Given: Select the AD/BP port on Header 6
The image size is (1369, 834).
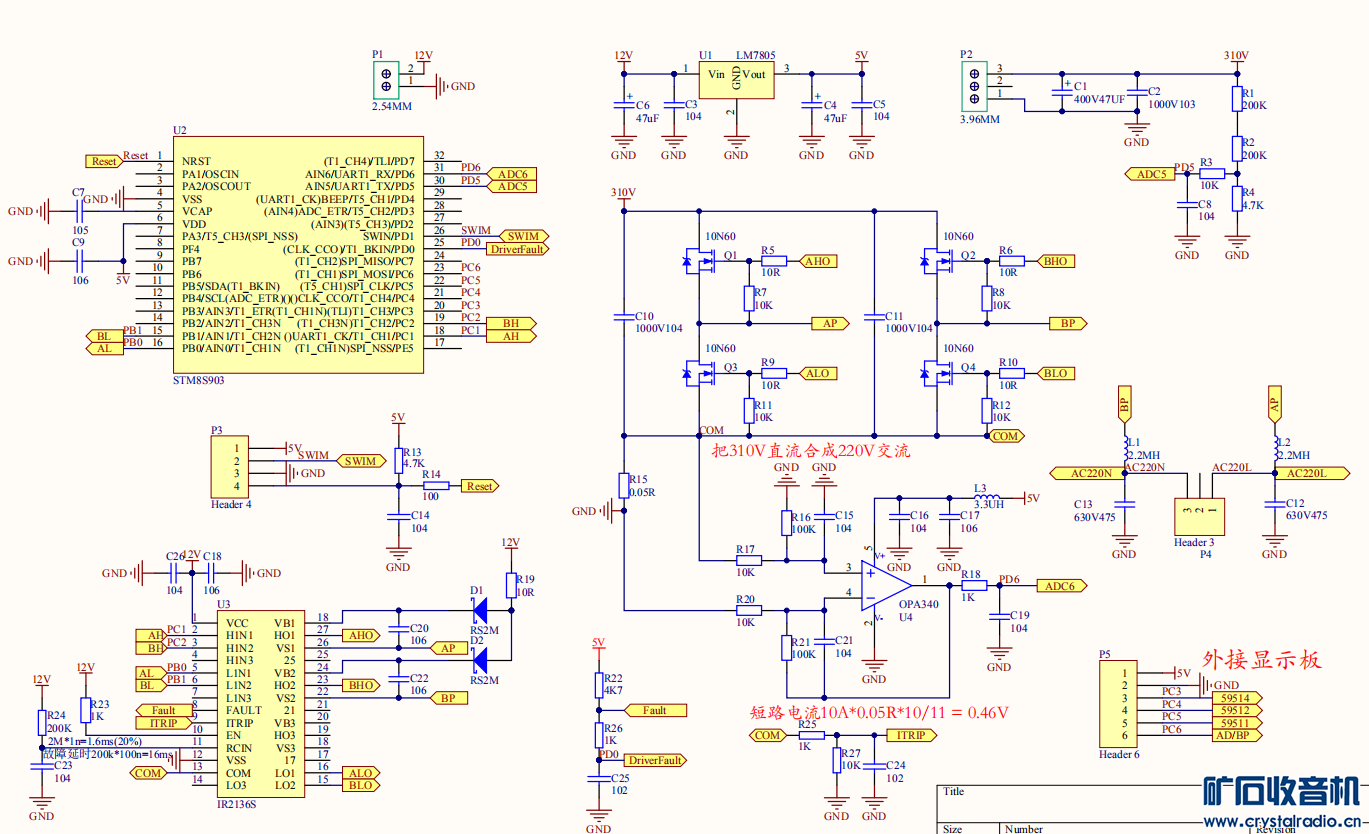Looking at the screenshot, I should pyautogui.click(x=1235, y=735).
